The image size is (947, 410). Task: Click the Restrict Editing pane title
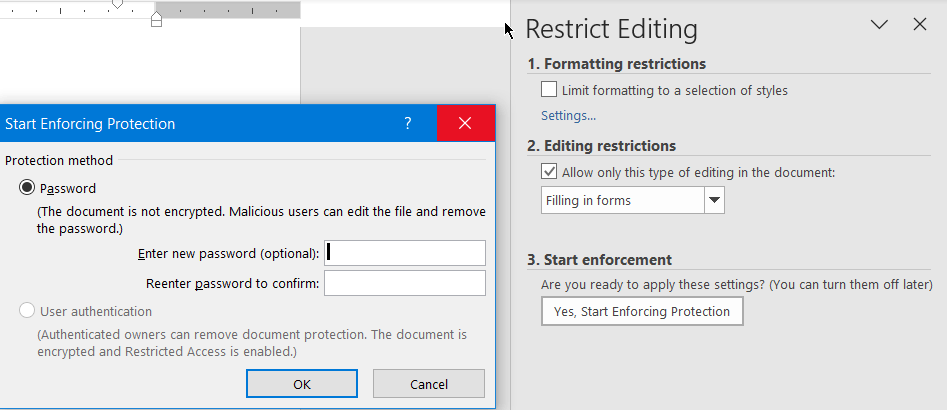tap(611, 29)
